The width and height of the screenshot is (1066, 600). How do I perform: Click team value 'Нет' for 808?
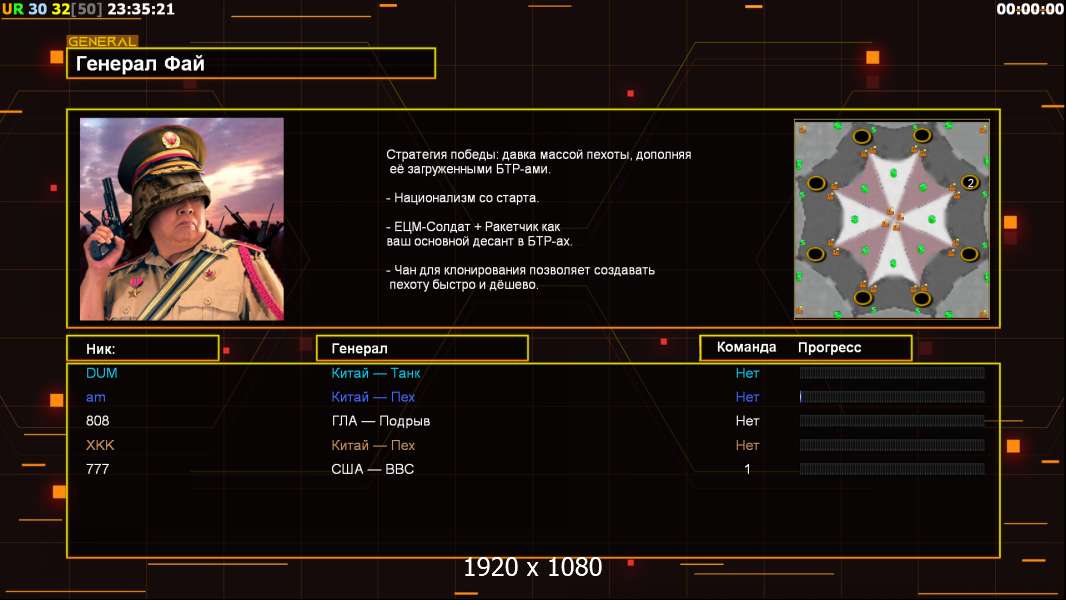point(747,421)
